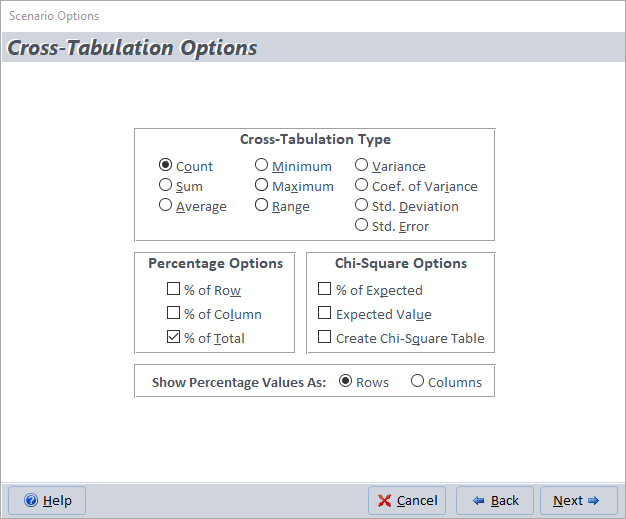Viewport: 626px width, 519px height.
Task: Click the Next right arrow icon
Action: click(593, 501)
